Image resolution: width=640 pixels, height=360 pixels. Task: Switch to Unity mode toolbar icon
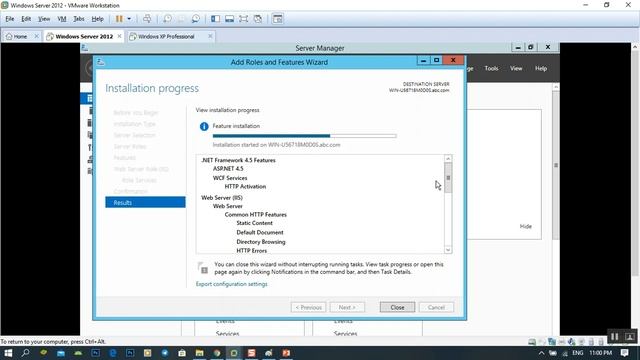tap(258, 19)
